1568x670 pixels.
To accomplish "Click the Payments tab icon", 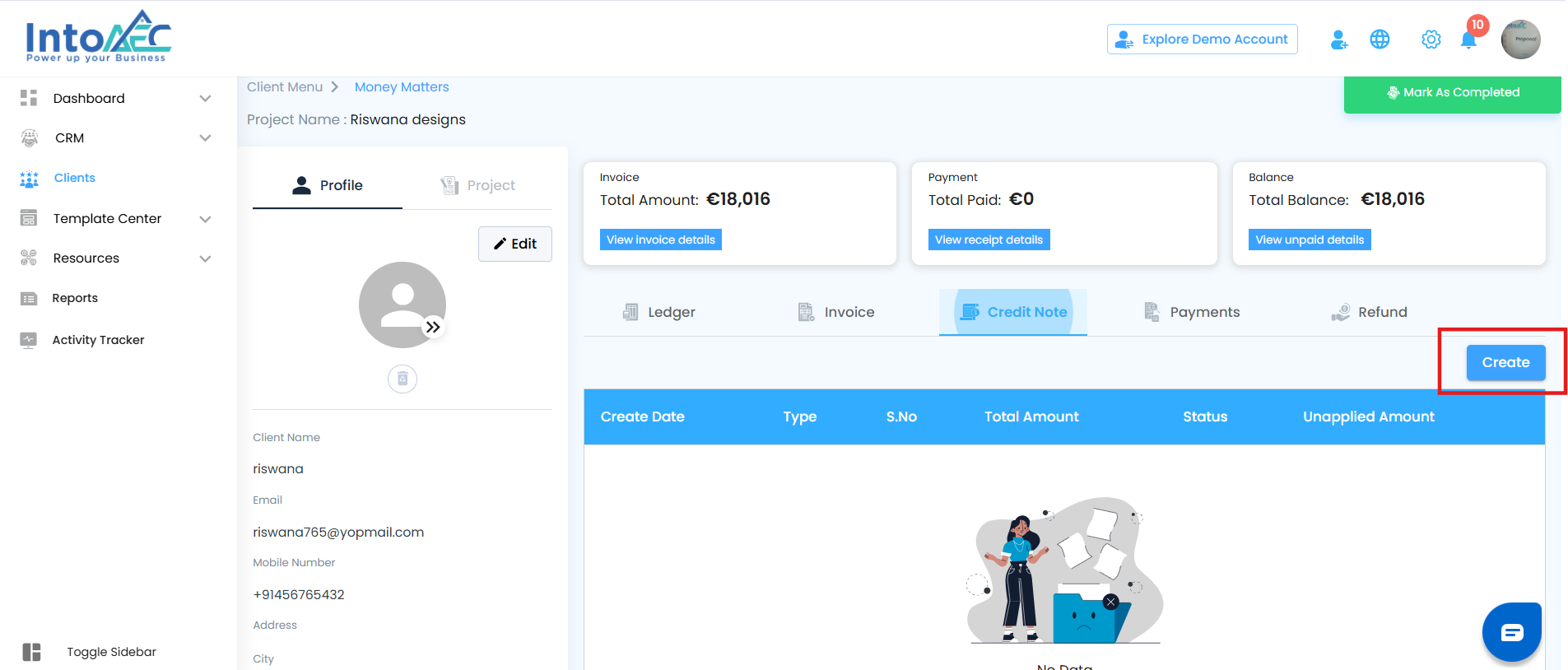I will [1152, 312].
